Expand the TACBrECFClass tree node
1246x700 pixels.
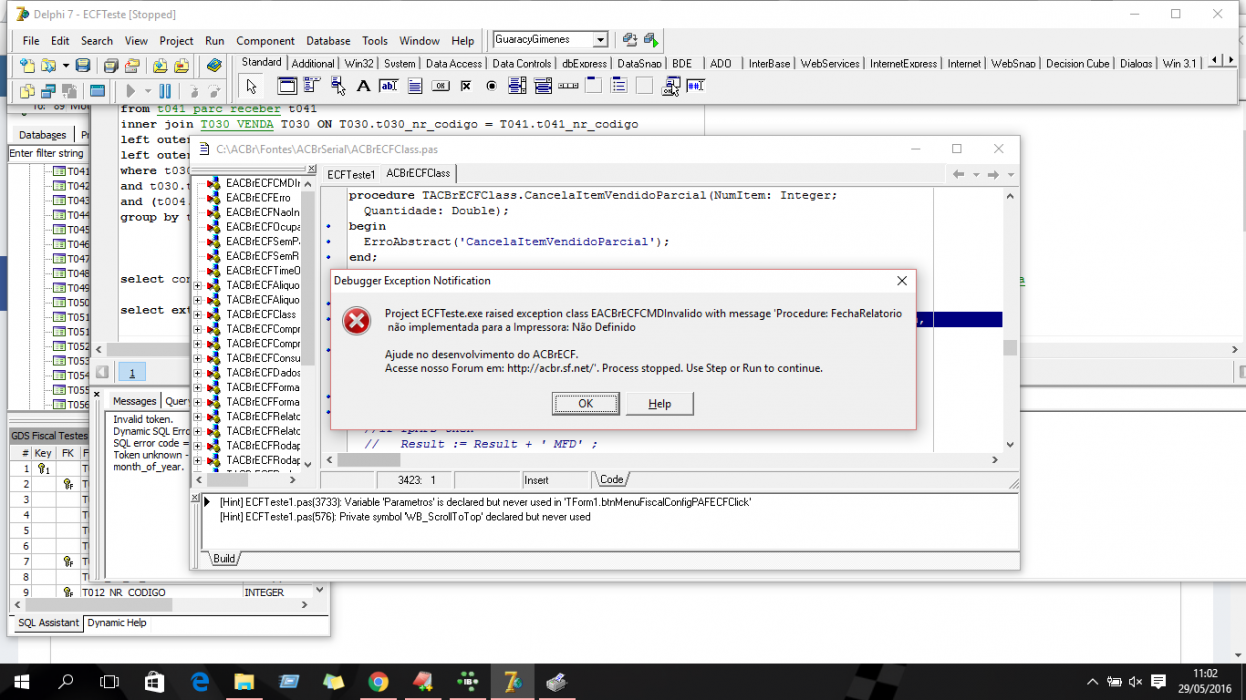tap(197, 314)
